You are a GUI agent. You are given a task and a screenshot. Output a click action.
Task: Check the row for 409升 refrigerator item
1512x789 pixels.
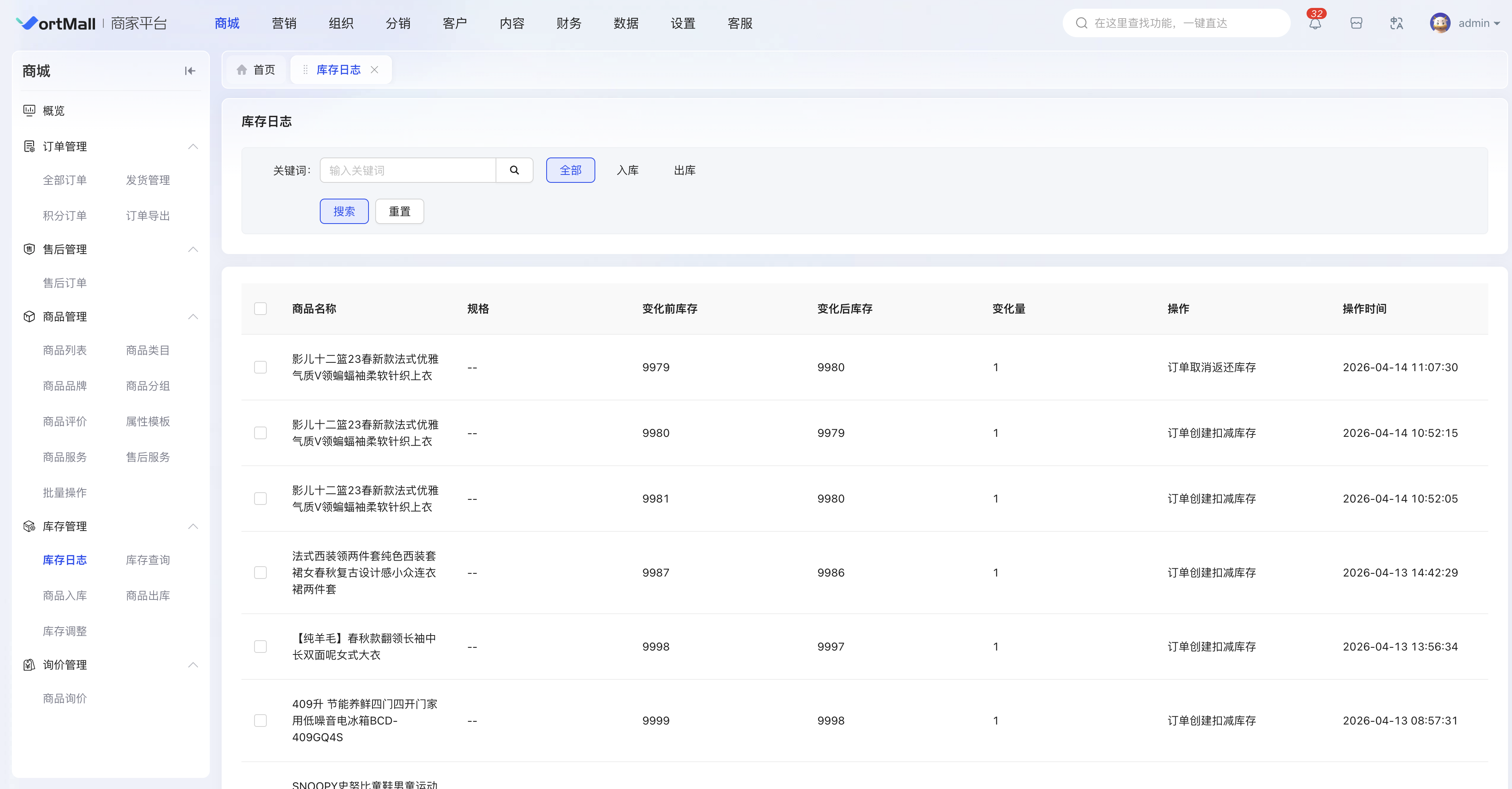(260, 721)
